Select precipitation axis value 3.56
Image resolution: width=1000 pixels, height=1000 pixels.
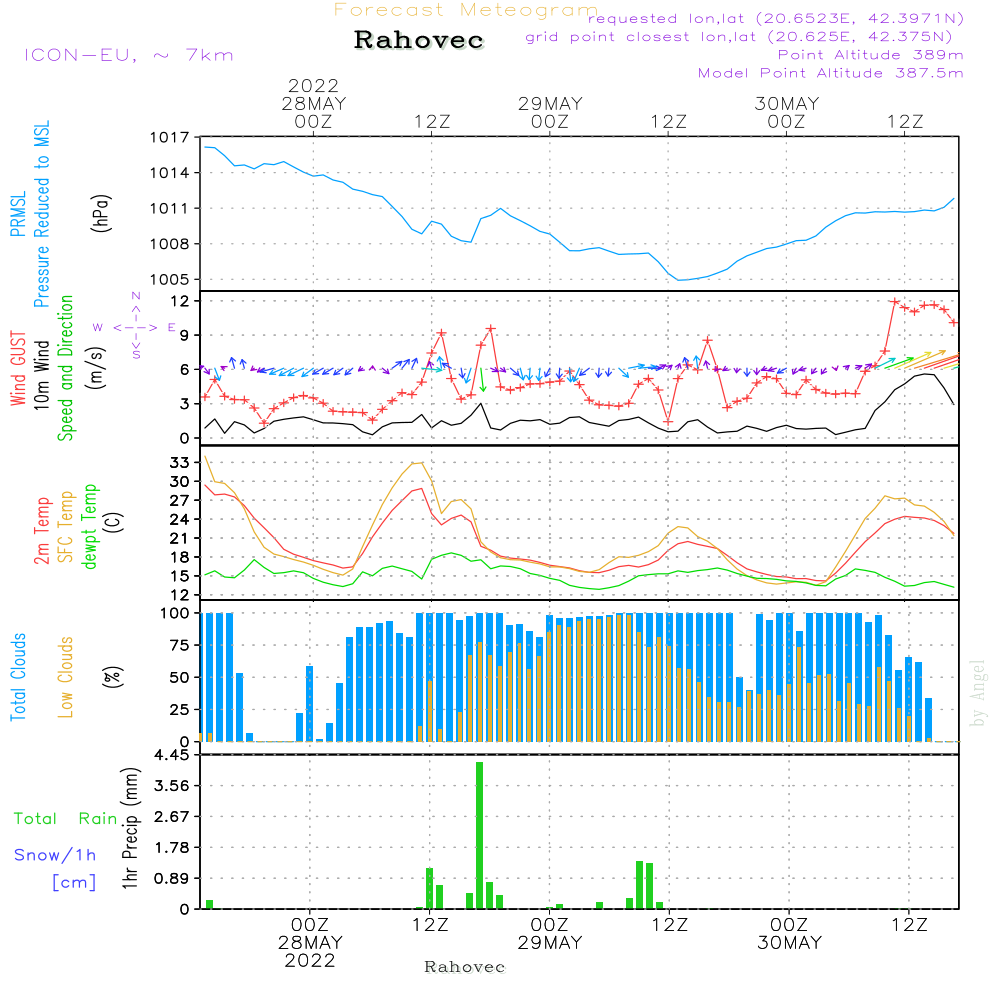(x=172, y=786)
